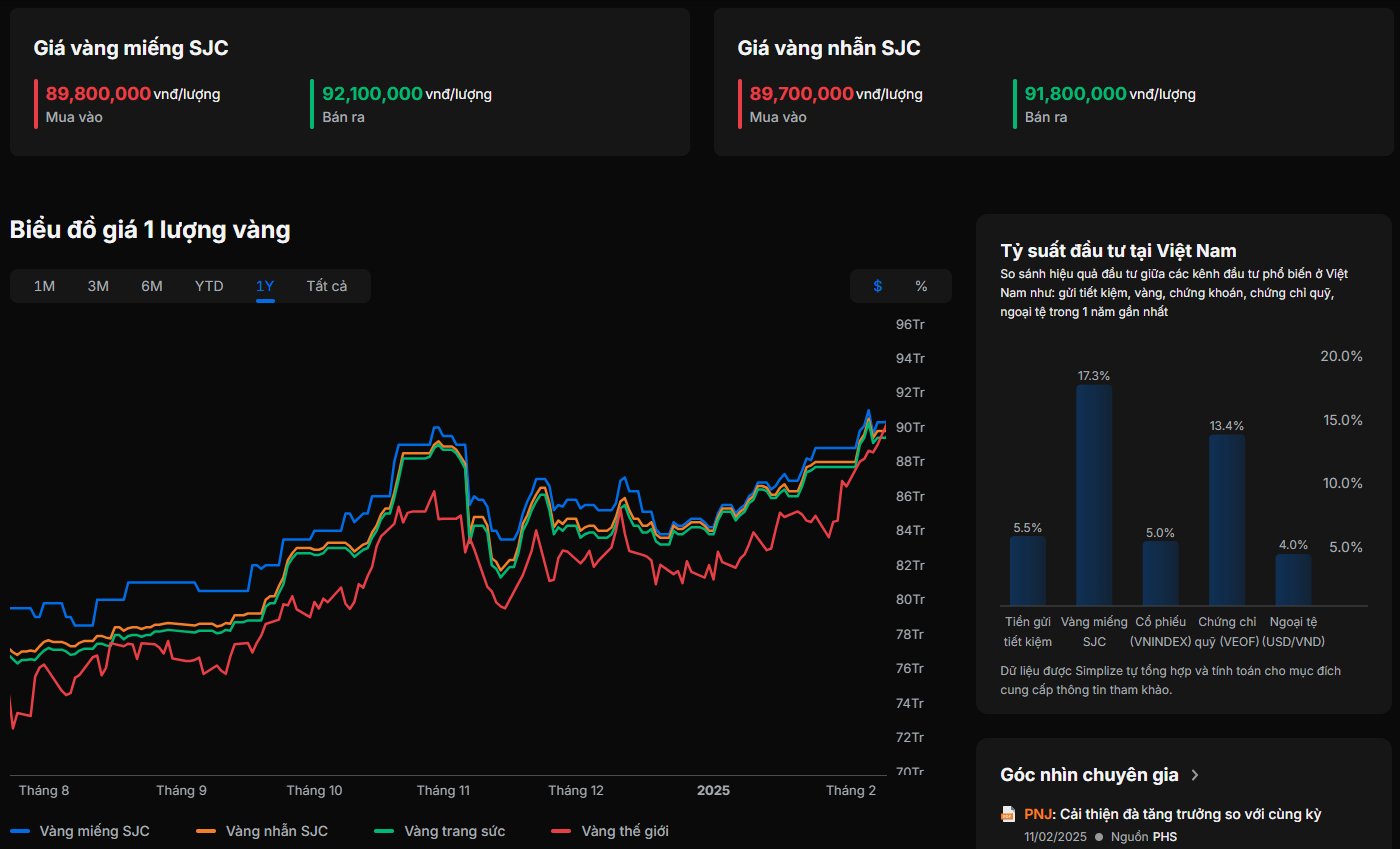Open the PNJ report headline link

pos(1172,814)
